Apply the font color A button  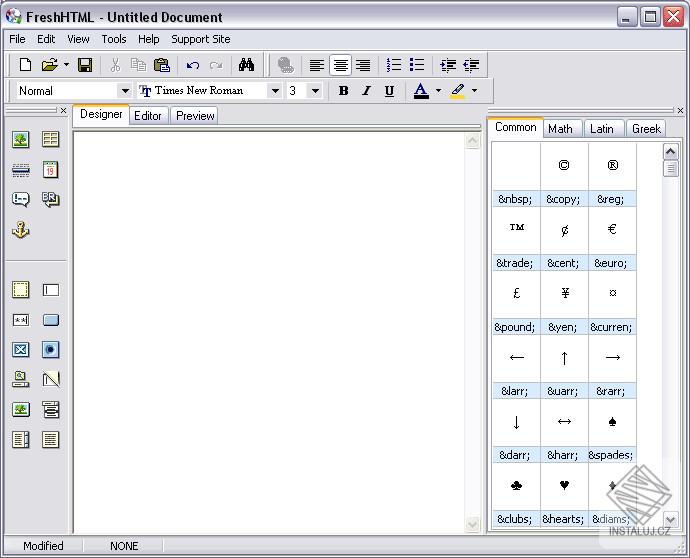coord(421,91)
